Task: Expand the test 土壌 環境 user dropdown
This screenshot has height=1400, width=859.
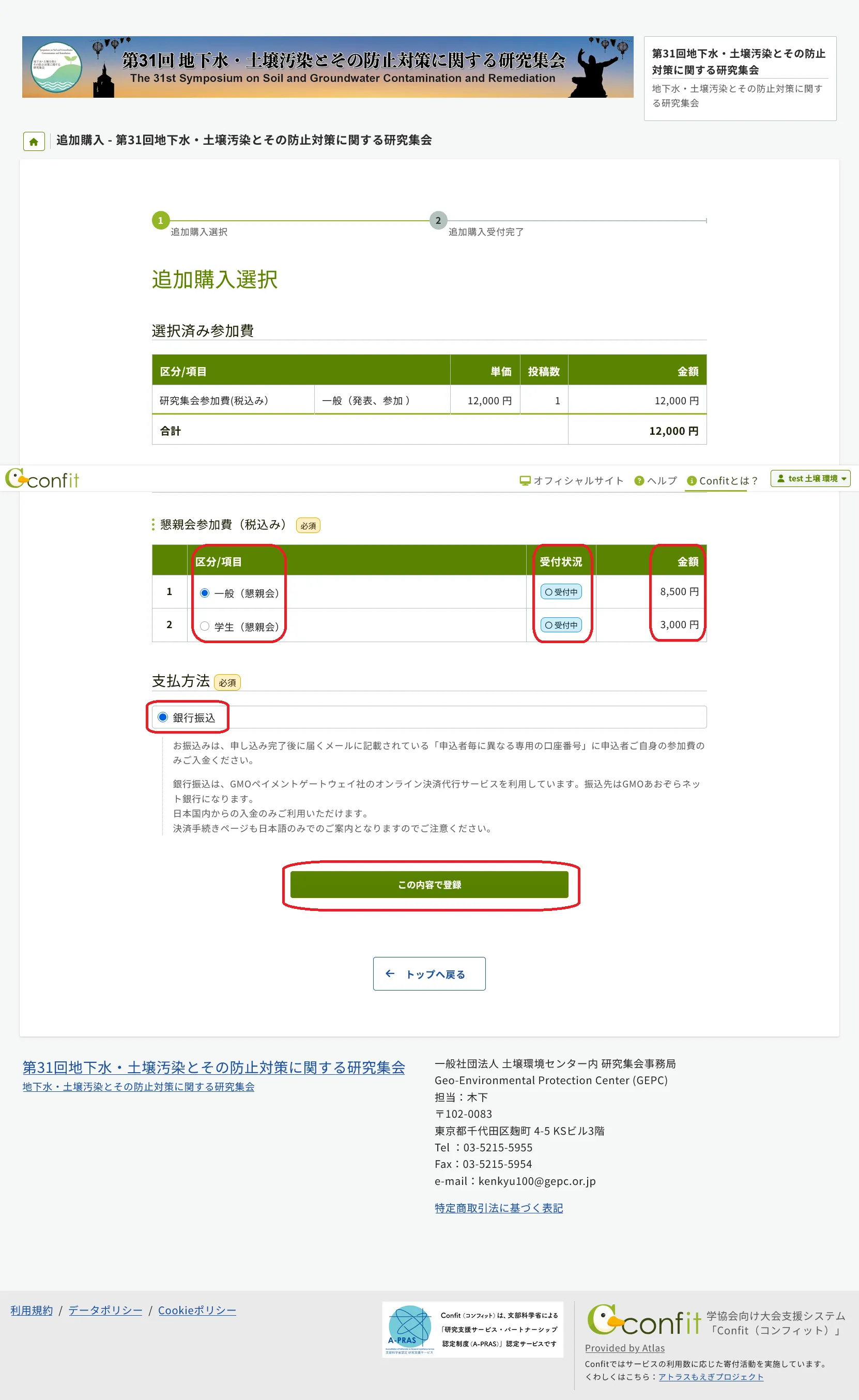Action: click(810, 478)
